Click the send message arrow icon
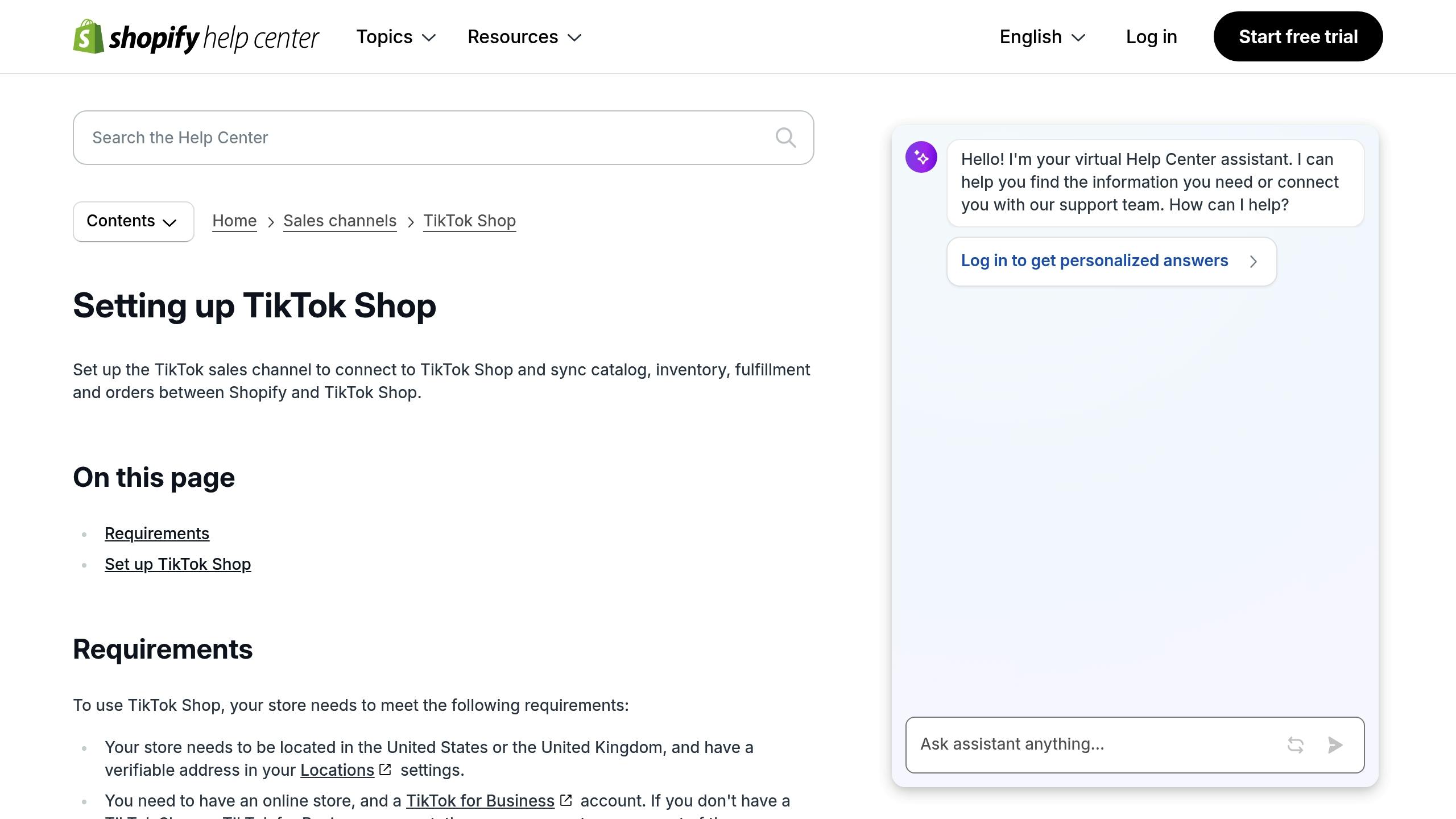 pos(1335,744)
